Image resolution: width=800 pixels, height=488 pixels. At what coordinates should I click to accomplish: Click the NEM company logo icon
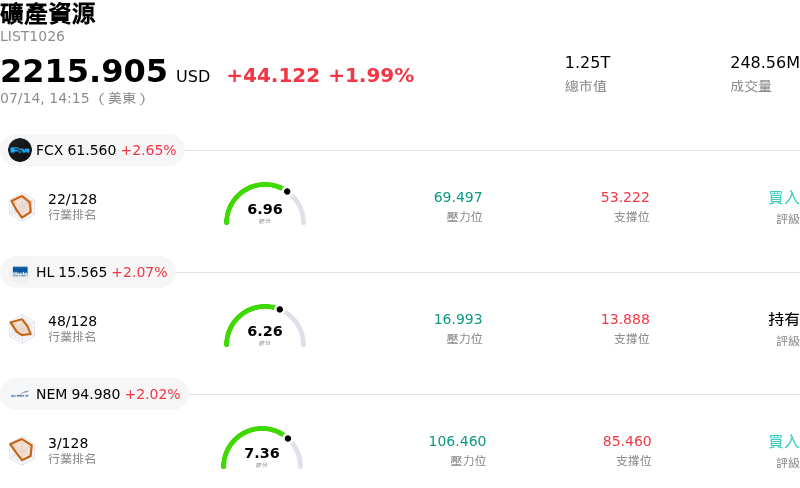[x=20, y=394]
